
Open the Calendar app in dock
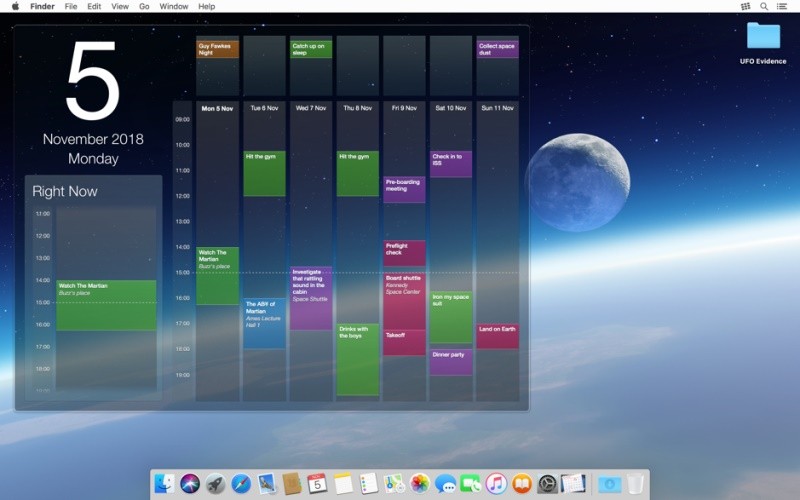coord(318,484)
